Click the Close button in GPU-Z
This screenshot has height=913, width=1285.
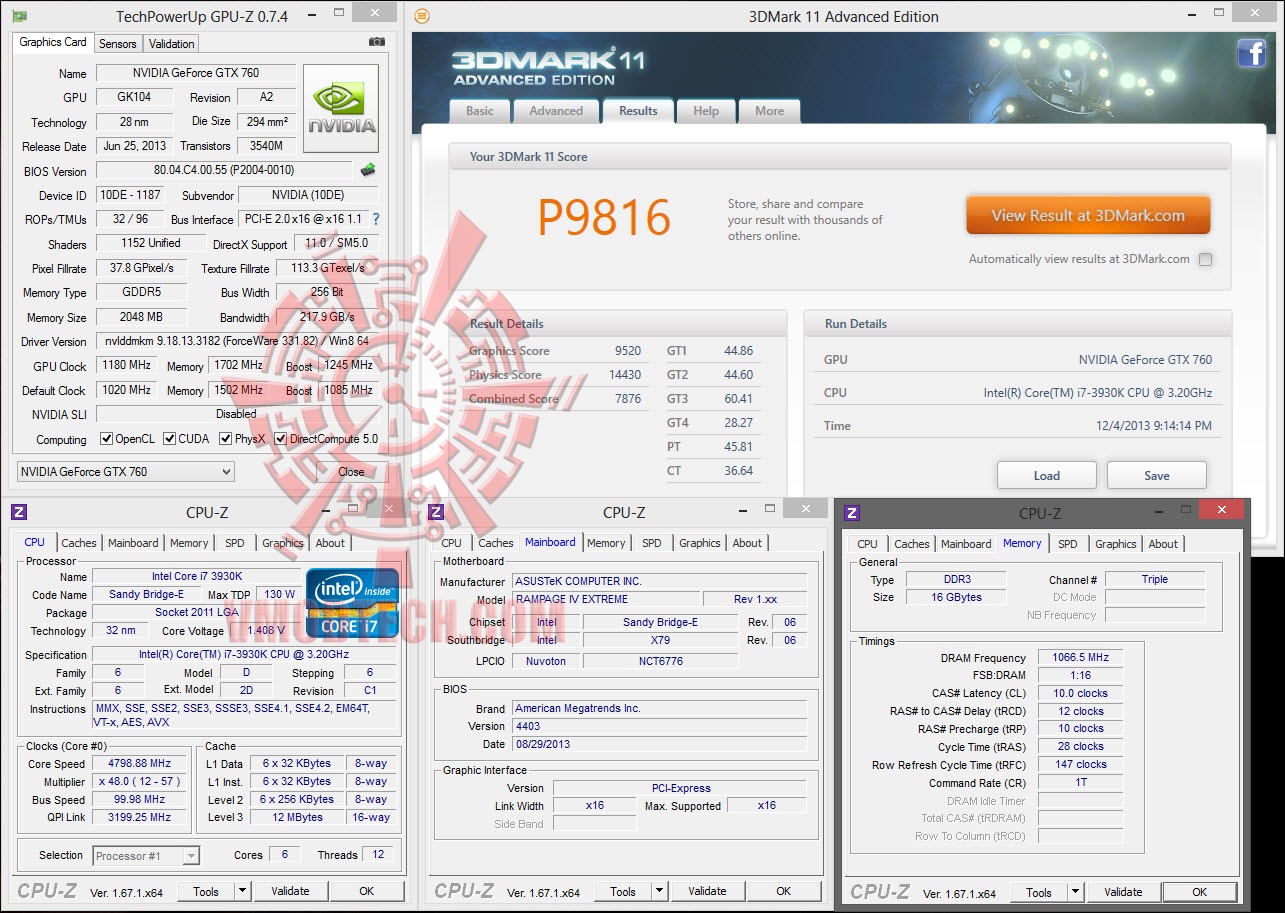click(x=351, y=472)
